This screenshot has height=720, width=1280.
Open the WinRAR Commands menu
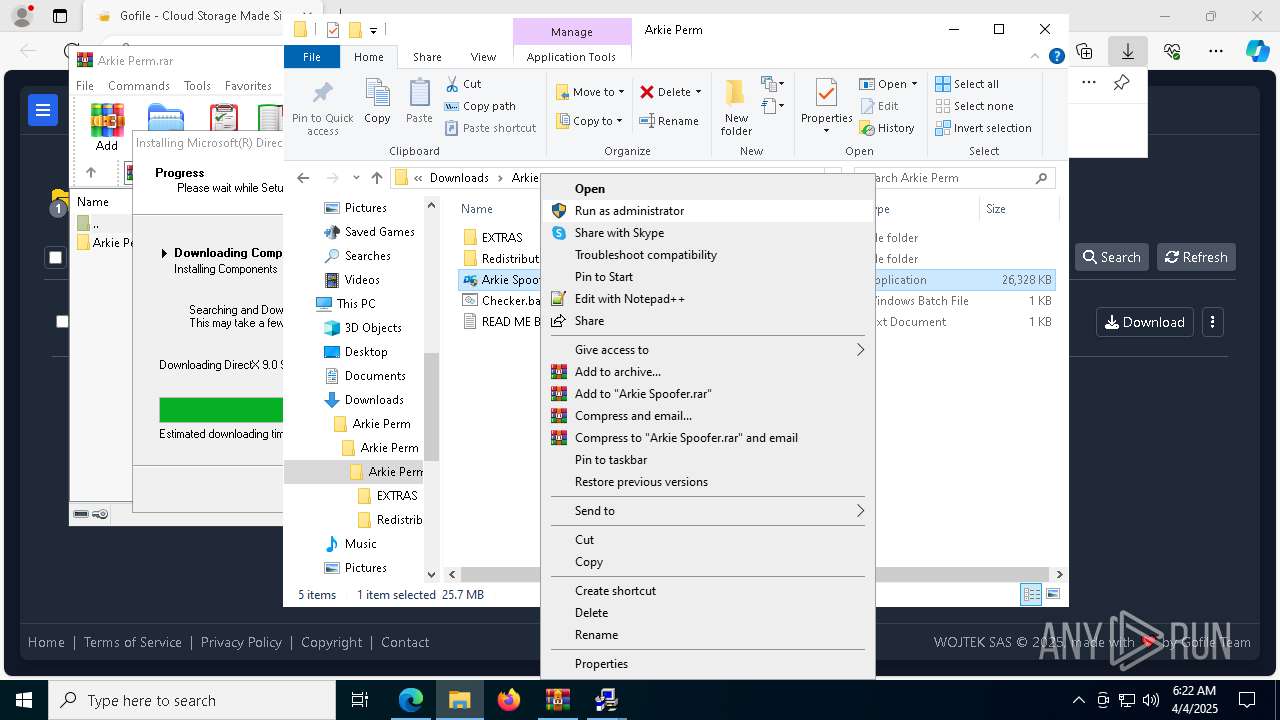pos(139,86)
